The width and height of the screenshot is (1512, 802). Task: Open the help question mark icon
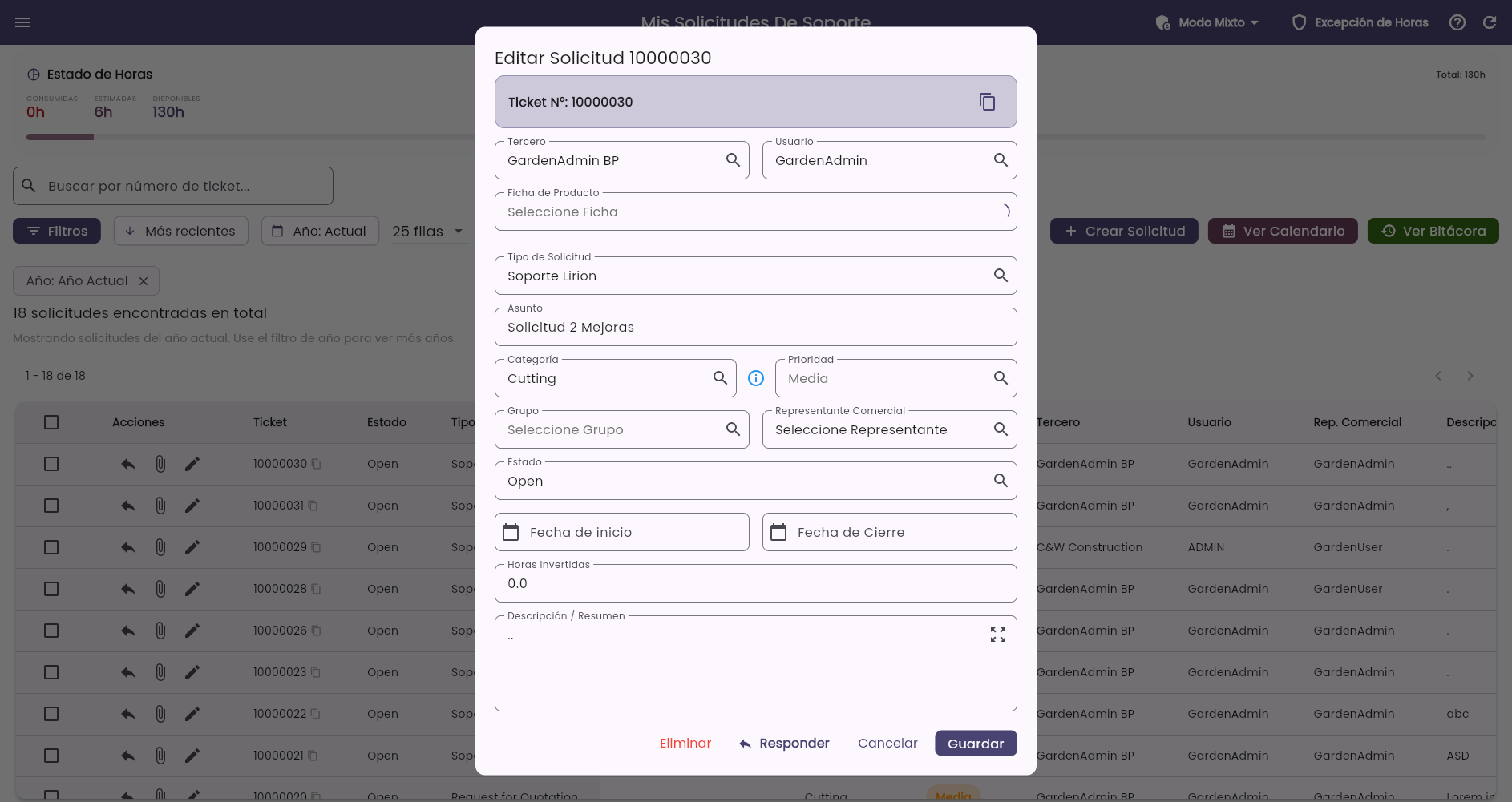click(1457, 22)
